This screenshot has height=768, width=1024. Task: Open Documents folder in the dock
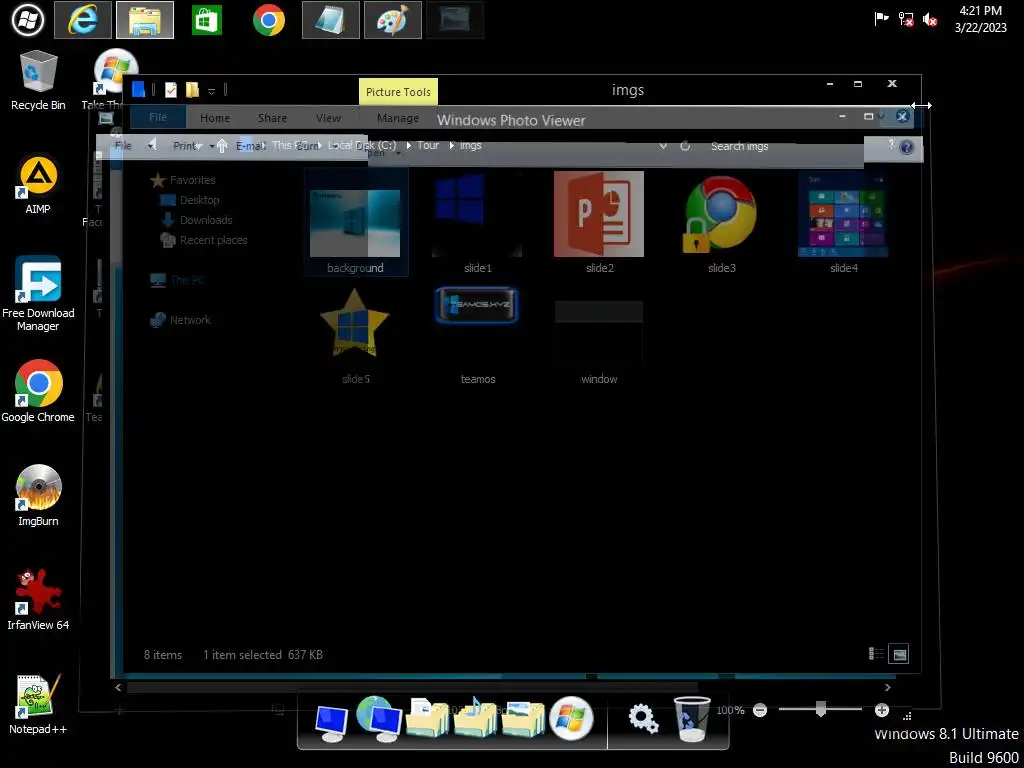(x=428, y=719)
